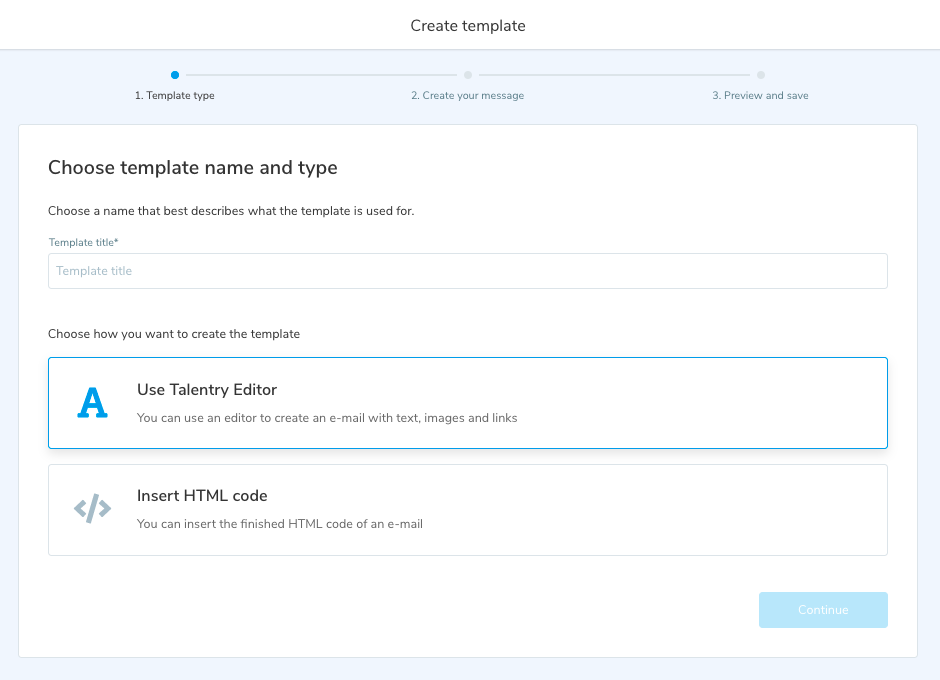
Task: Click the 'Create template' page title
Action: pos(468,25)
